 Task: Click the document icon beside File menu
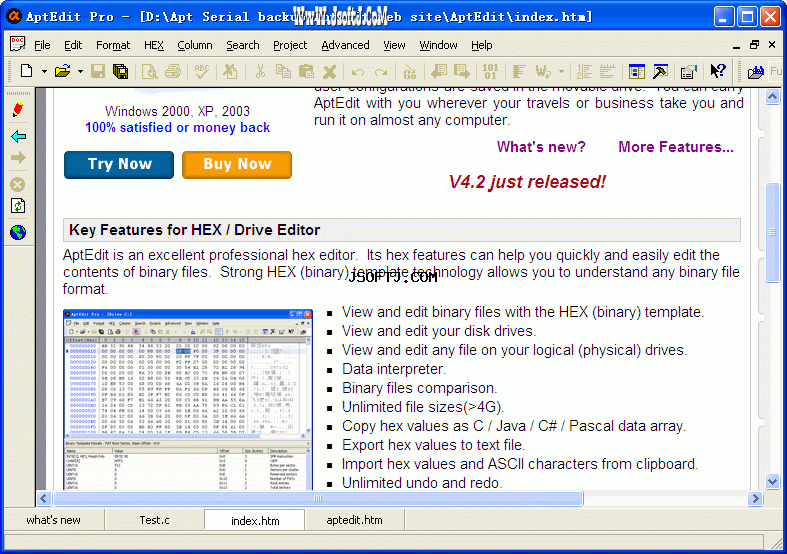[18, 45]
